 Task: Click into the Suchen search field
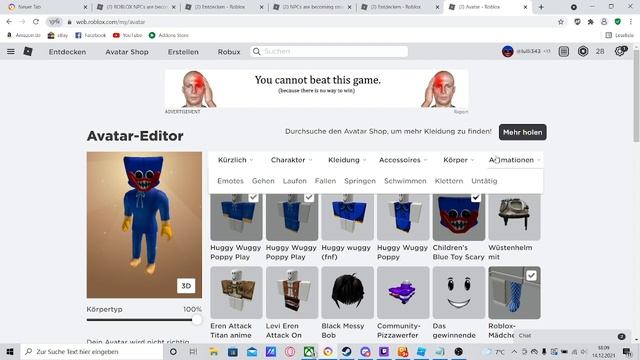329,51
